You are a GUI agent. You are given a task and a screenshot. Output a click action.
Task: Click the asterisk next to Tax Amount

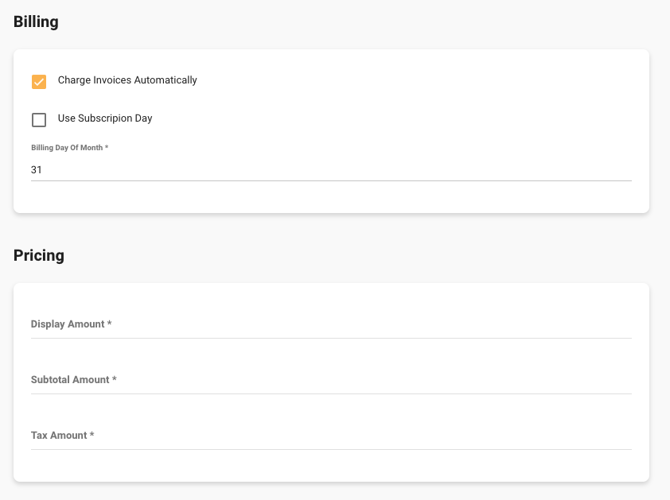click(x=92, y=436)
